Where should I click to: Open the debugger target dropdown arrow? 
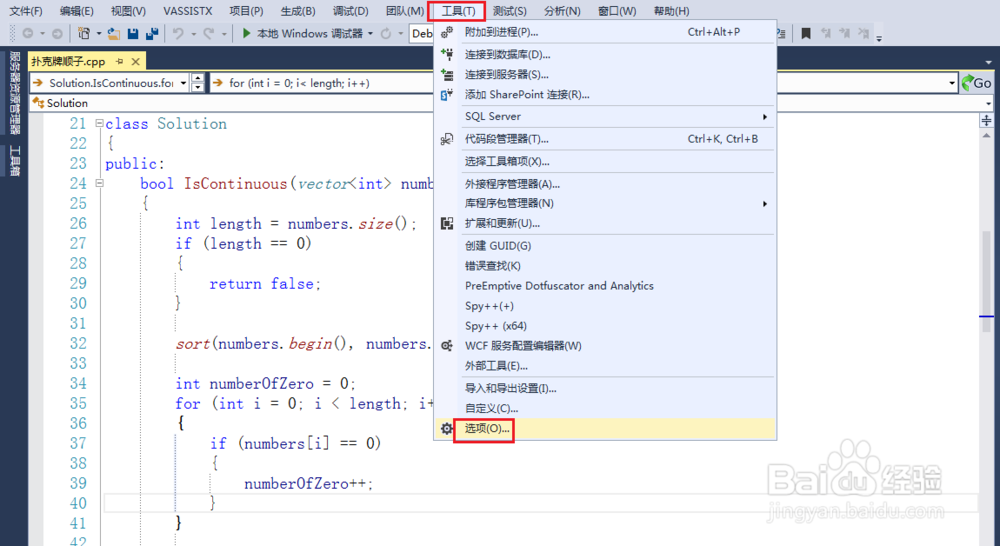pos(370,34)
